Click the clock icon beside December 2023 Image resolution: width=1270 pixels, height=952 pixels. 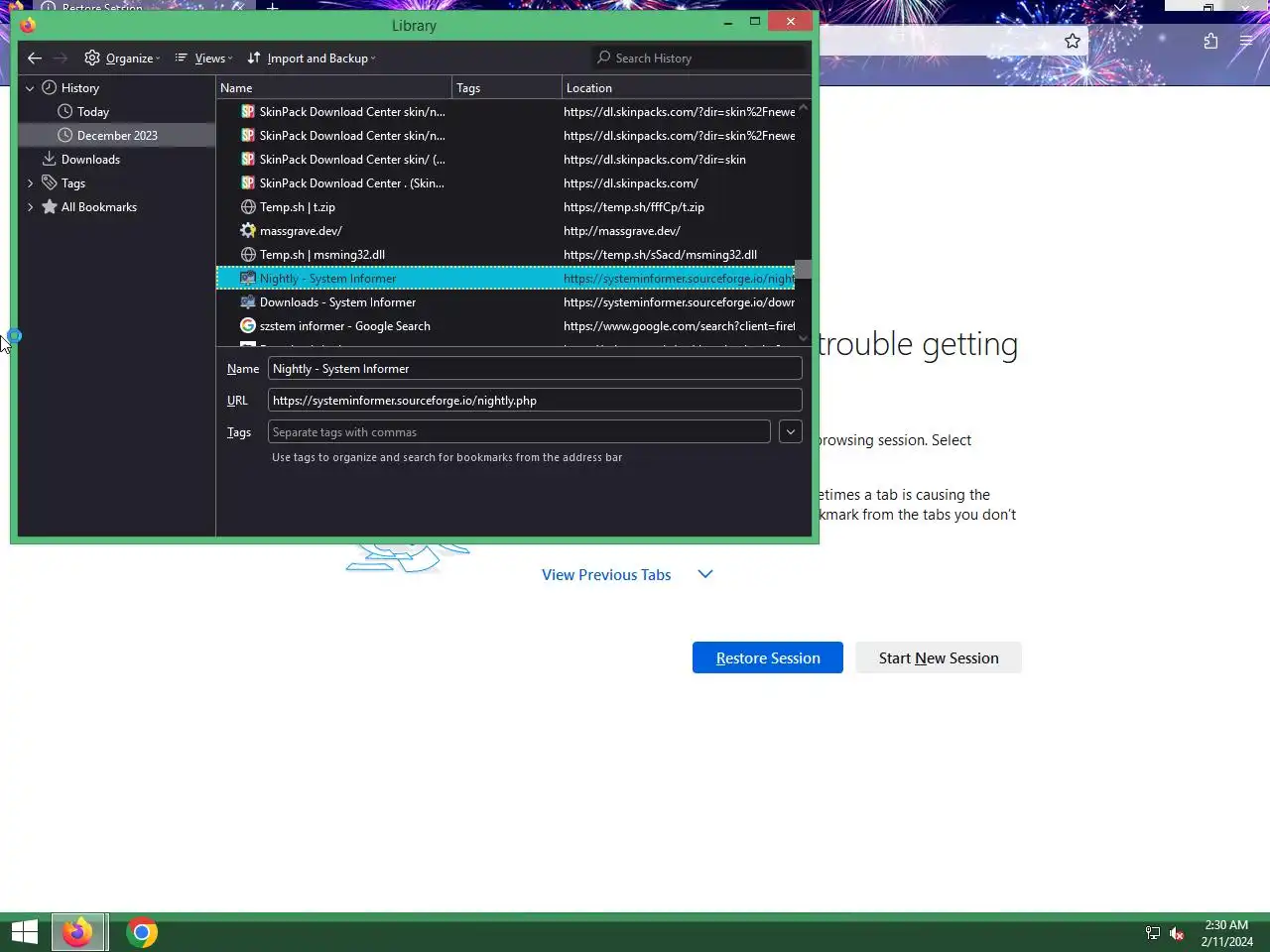[65, 136]
